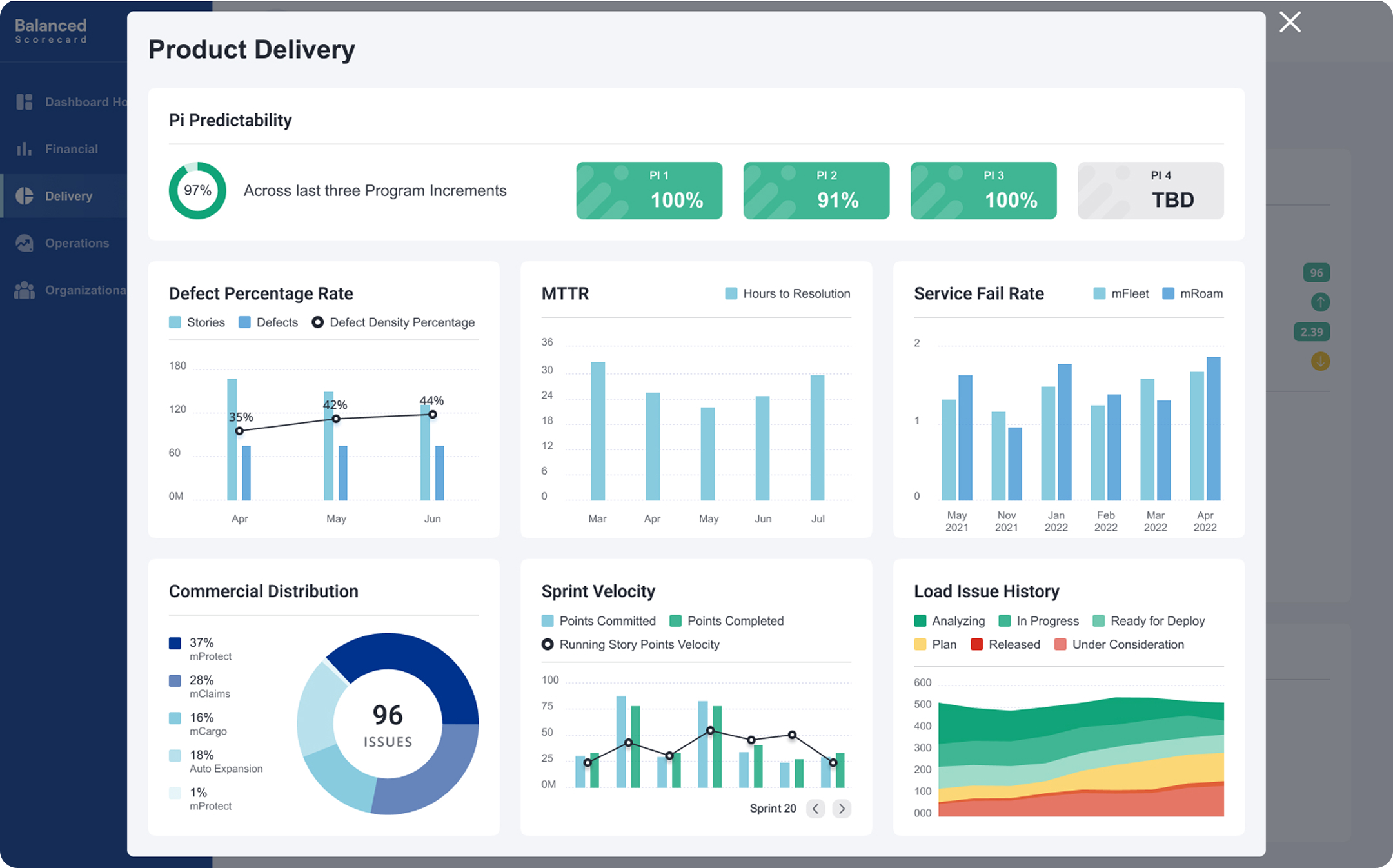Click the yellow downward arrow badge on right edge
The width and height of the screenshot is (1393, 868).
[1320, 362]
